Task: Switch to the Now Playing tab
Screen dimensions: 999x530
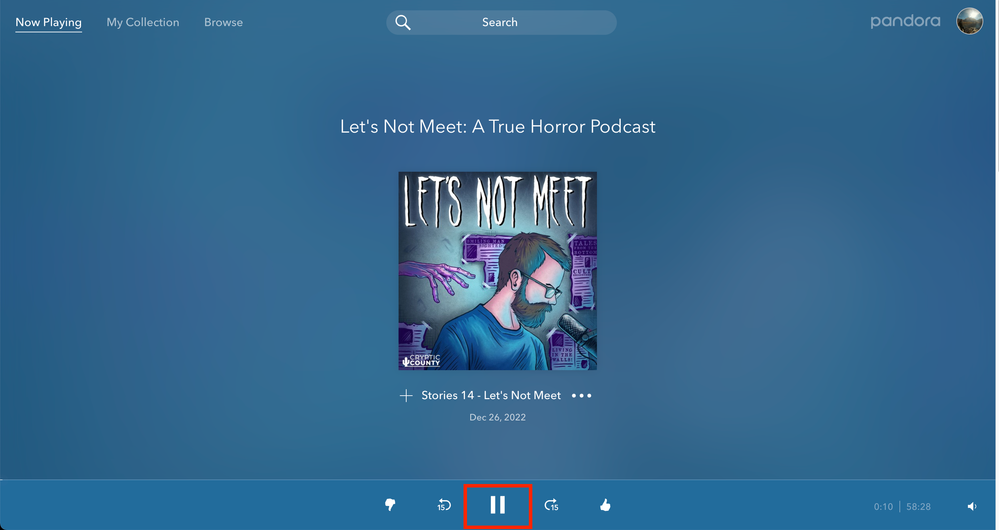Action: pyautogui.click(x=48, y=22)
